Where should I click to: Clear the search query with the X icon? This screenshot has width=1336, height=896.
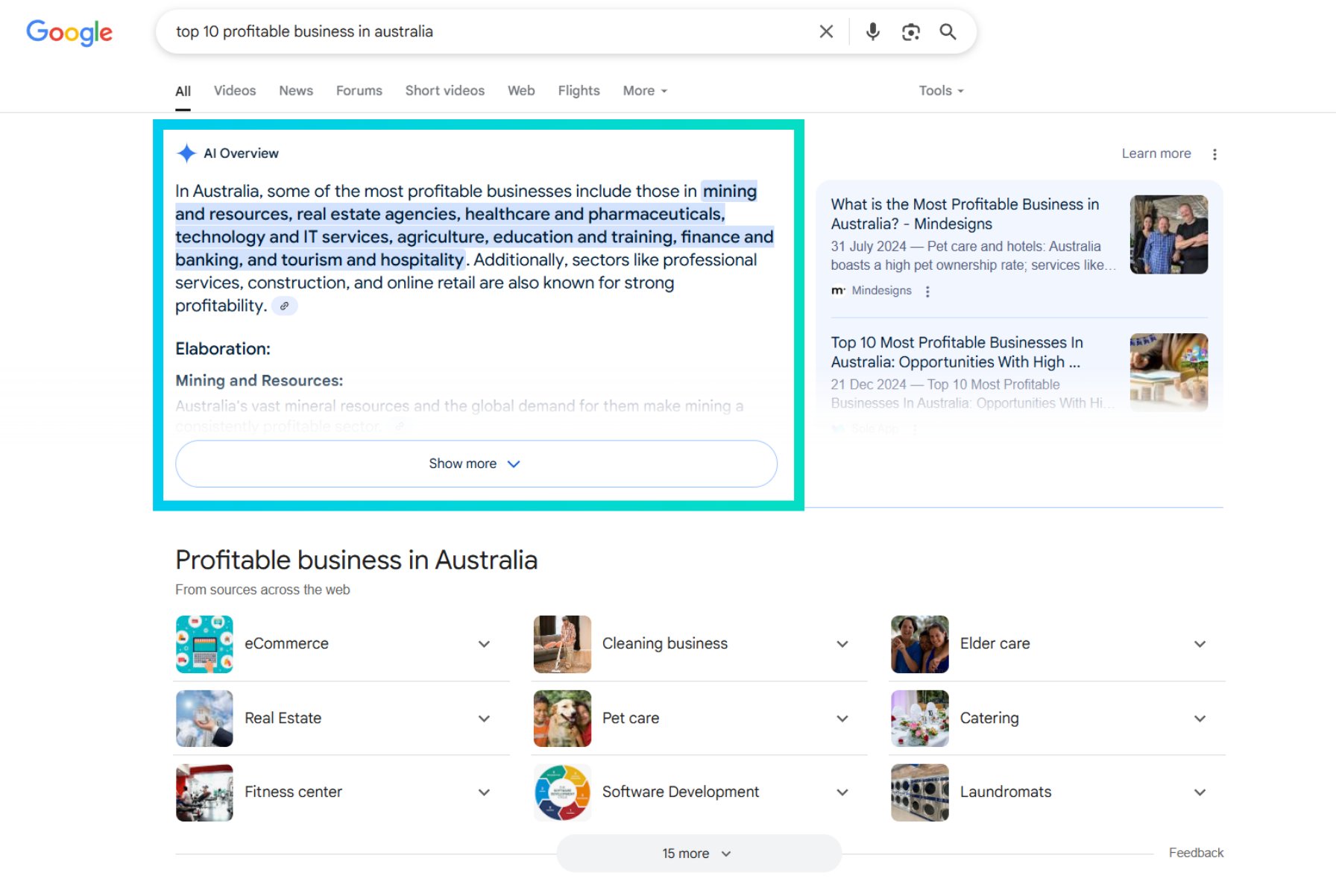[x=825, y=31]
